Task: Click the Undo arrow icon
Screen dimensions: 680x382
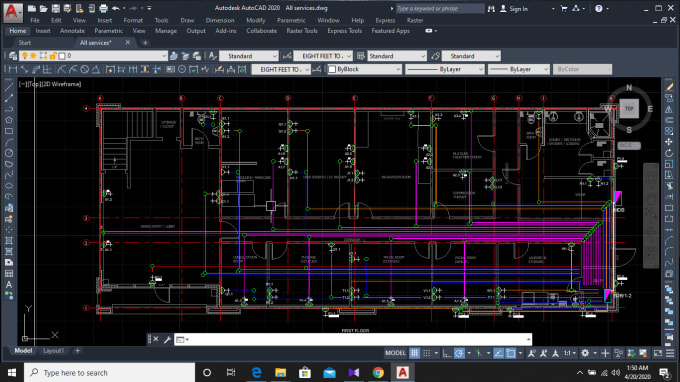Action: pos(115,8)
